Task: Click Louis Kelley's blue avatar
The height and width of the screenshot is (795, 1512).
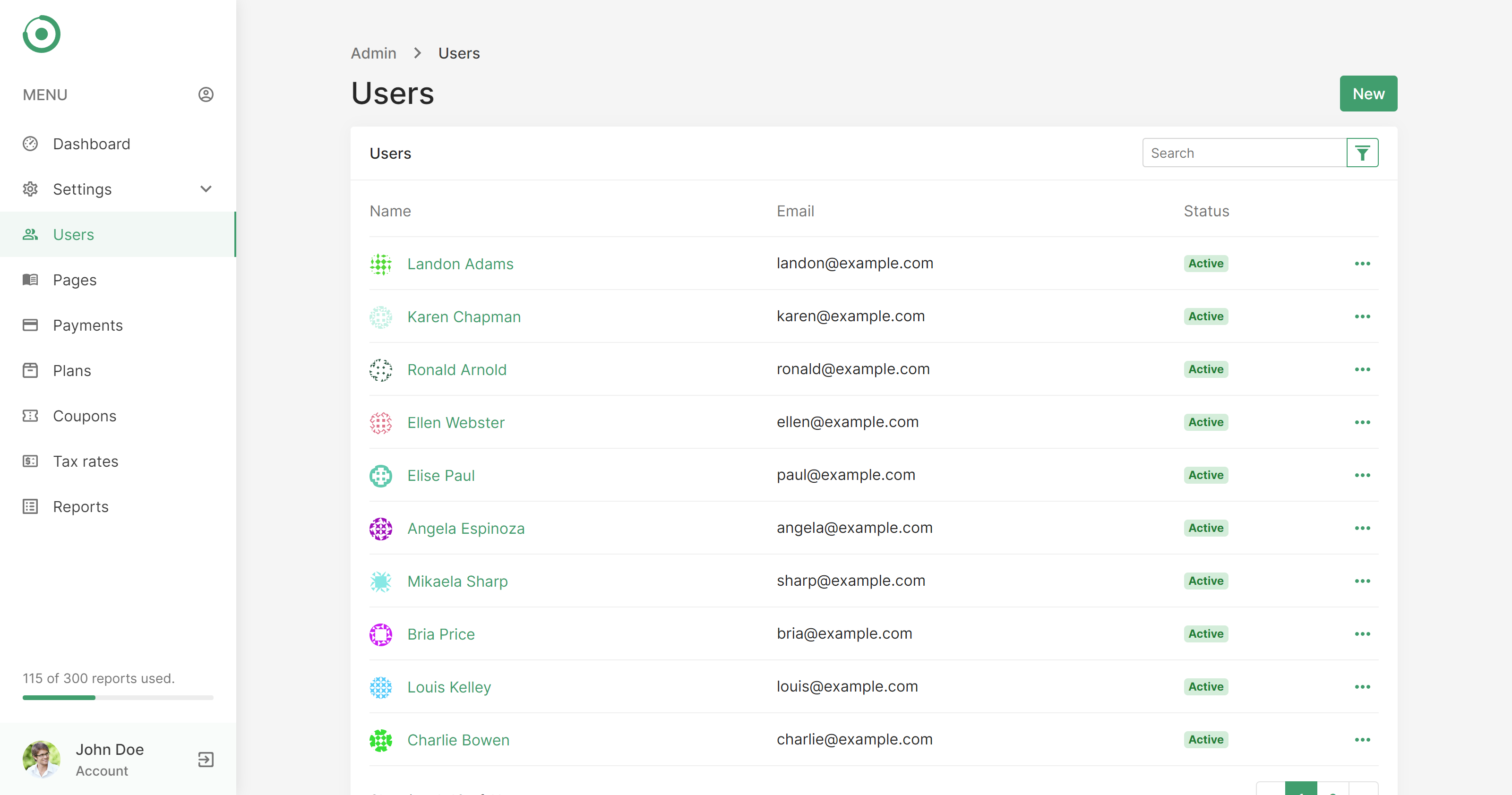Action: (x=380, y=687)
